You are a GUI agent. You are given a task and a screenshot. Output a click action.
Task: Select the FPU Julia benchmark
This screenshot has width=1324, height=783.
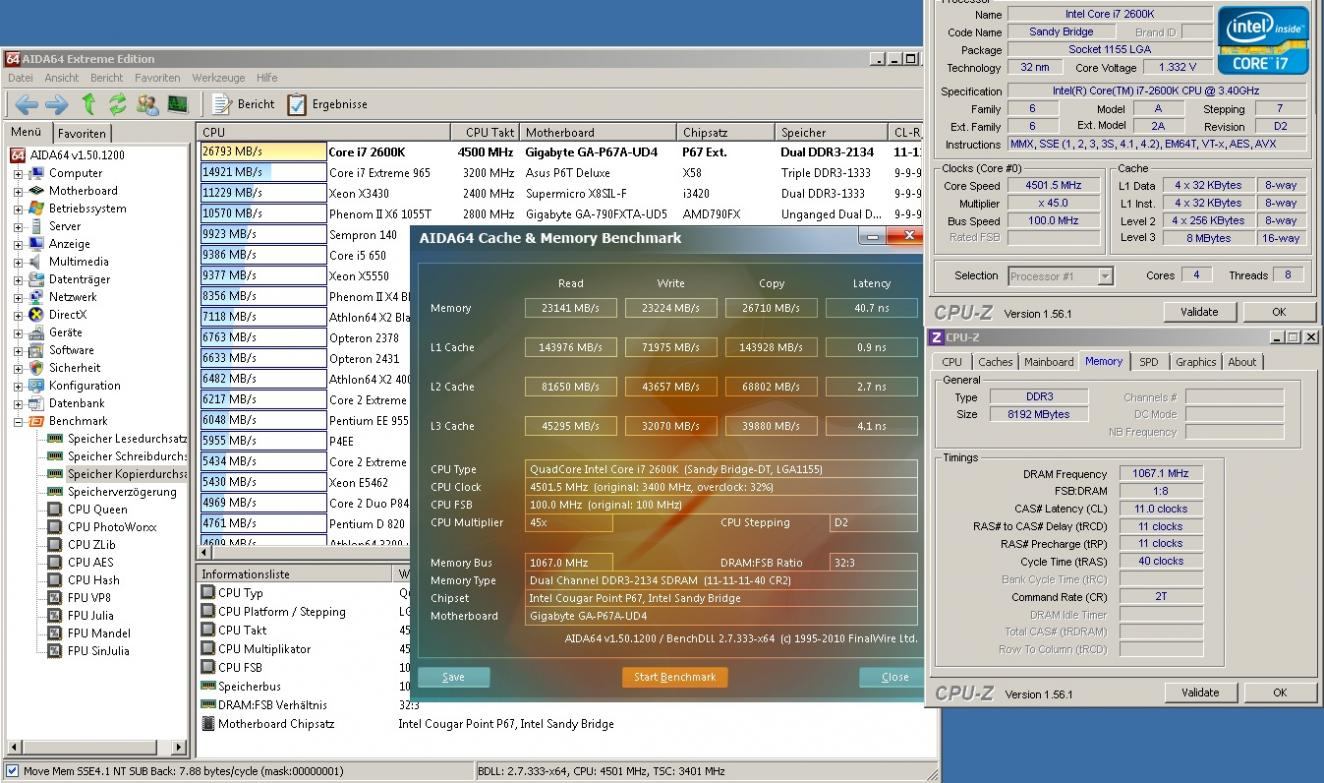(82, 615)
